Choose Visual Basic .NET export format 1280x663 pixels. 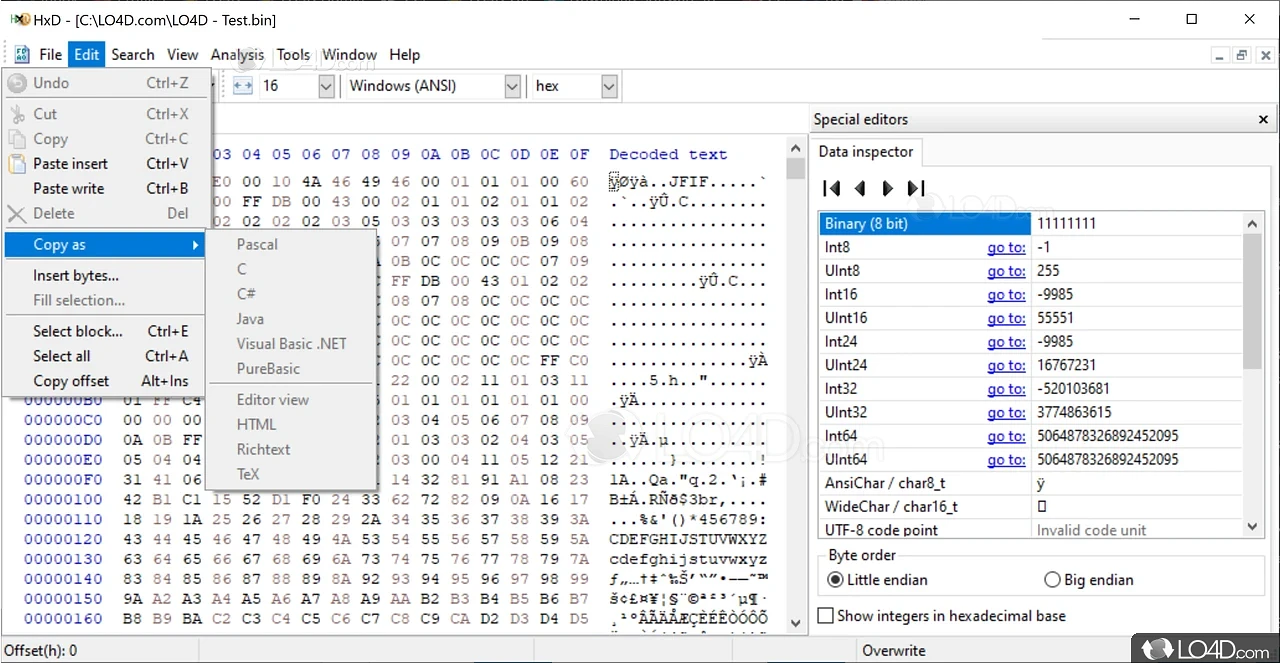(291, 344)
